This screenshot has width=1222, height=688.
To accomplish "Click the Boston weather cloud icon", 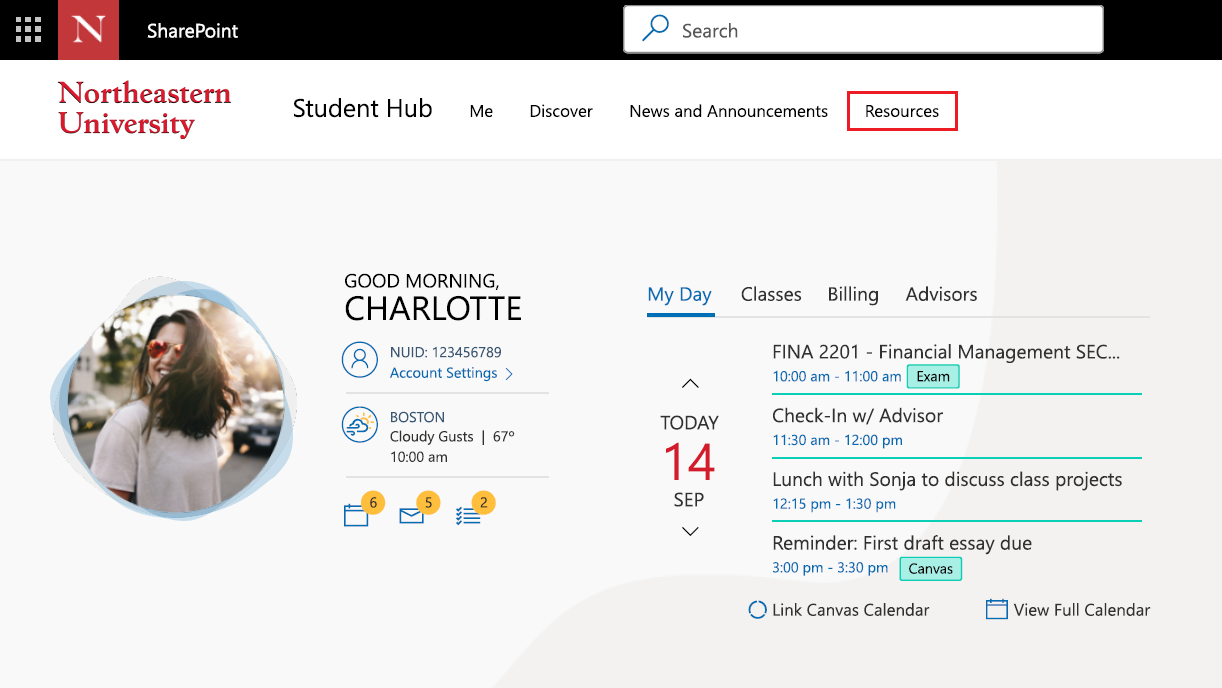I will coord(359,425).
